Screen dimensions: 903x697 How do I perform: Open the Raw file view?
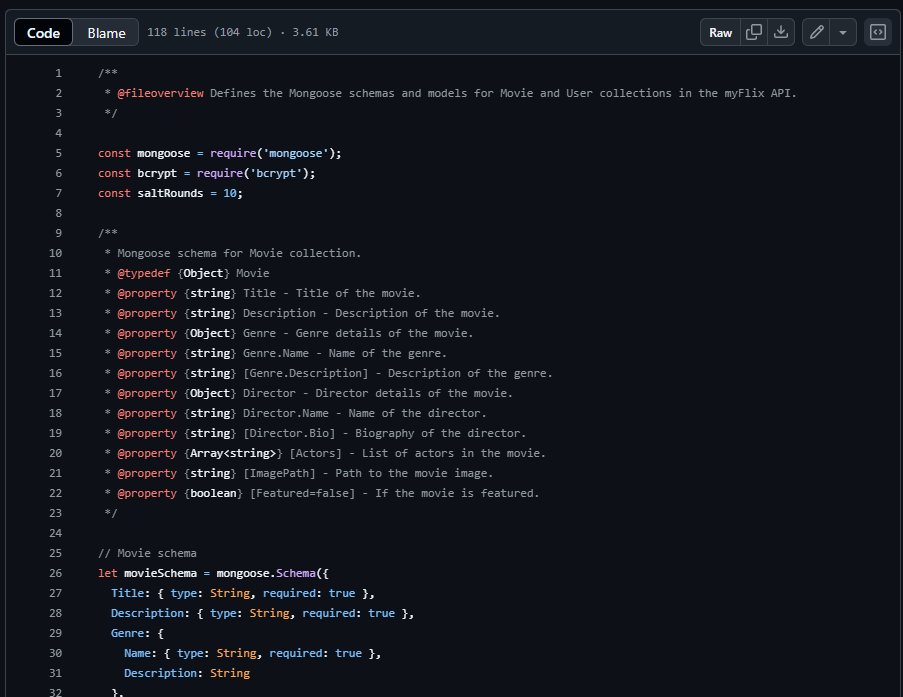tap(720, 32)
